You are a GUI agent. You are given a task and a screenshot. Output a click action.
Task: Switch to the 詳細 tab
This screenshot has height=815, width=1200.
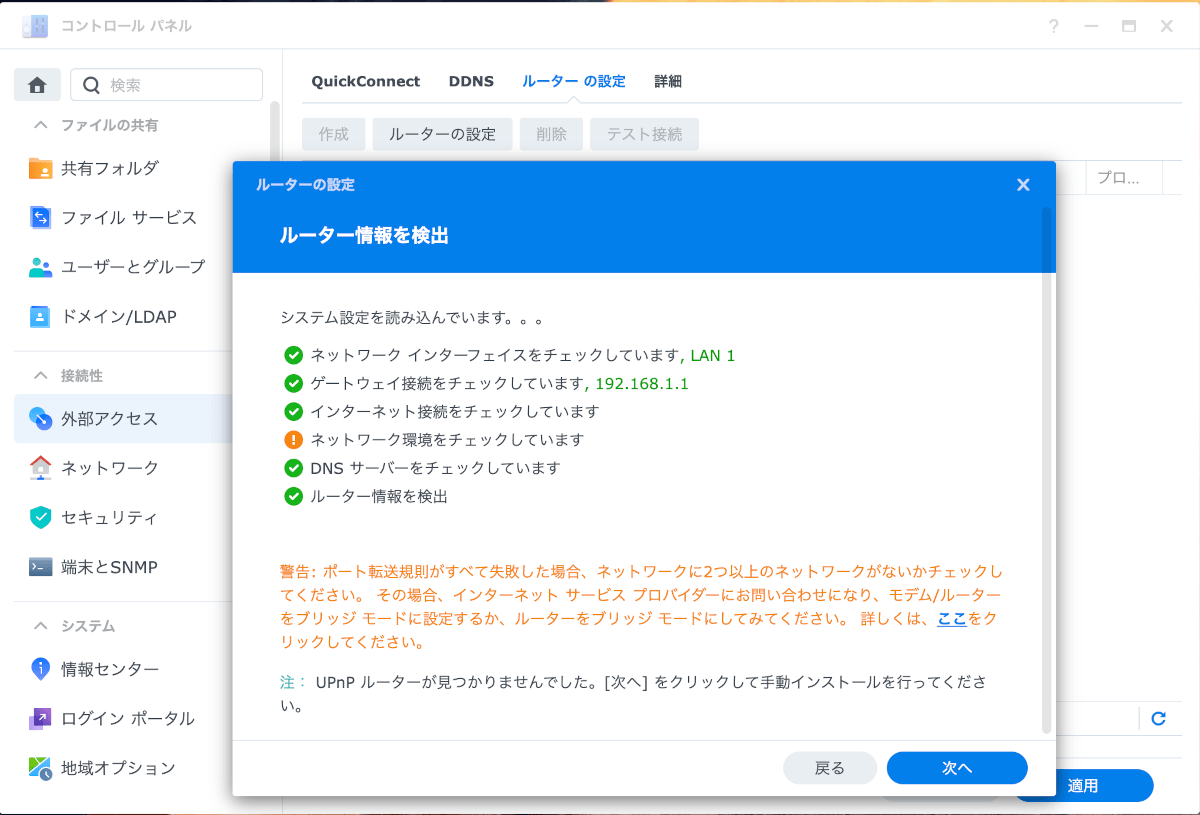point(668,81)
